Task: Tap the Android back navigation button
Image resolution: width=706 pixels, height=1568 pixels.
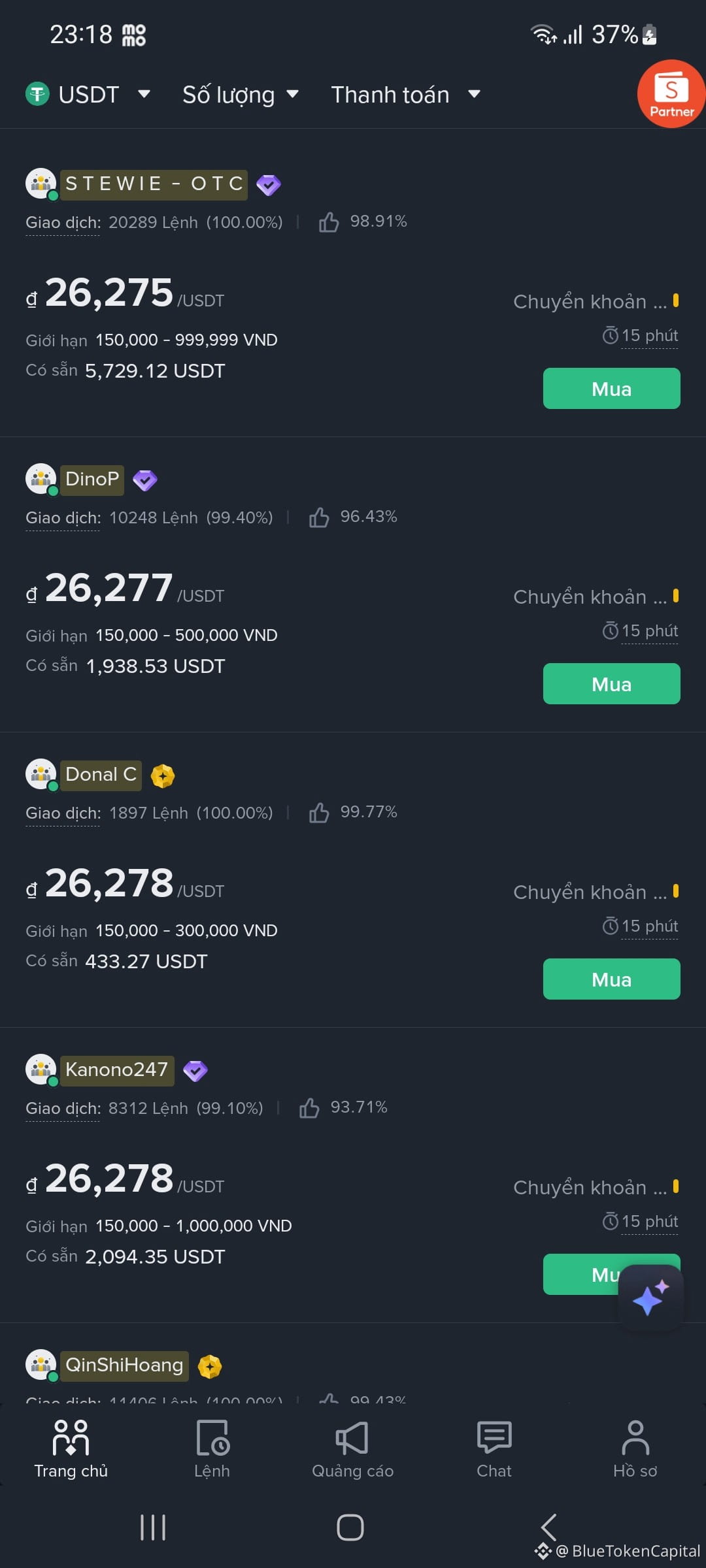Action: 548,1527
